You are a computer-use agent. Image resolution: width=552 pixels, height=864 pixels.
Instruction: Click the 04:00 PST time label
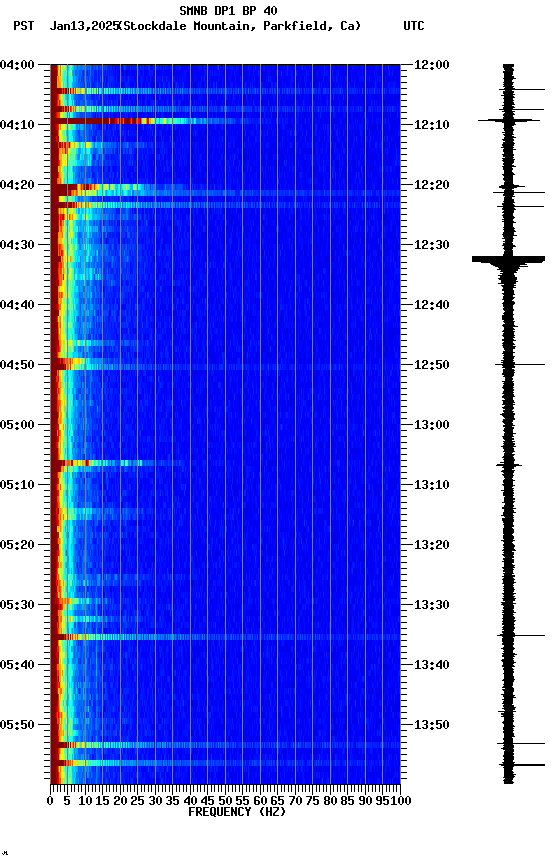click(x=17, y=65)
